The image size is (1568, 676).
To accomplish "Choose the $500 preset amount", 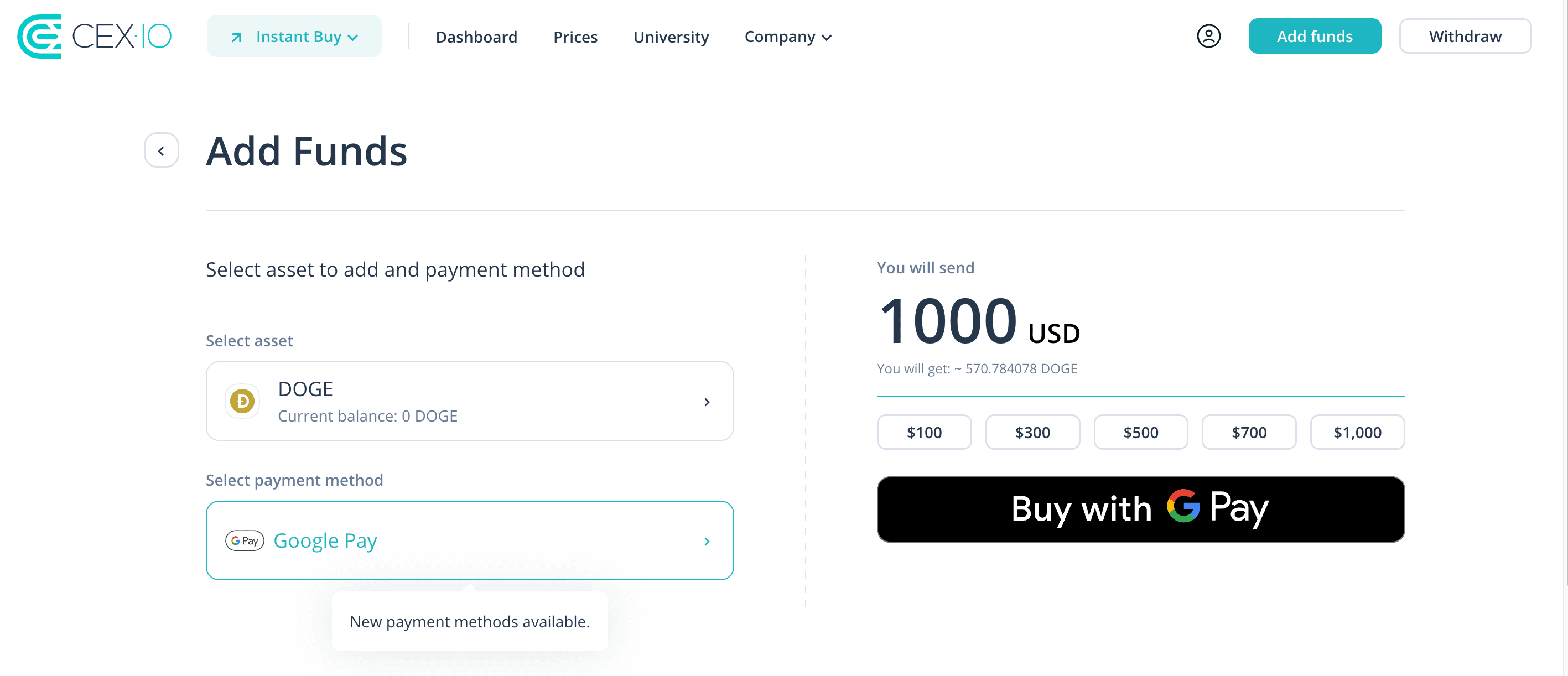I will pyautogui.click(x=1141, y=432).
